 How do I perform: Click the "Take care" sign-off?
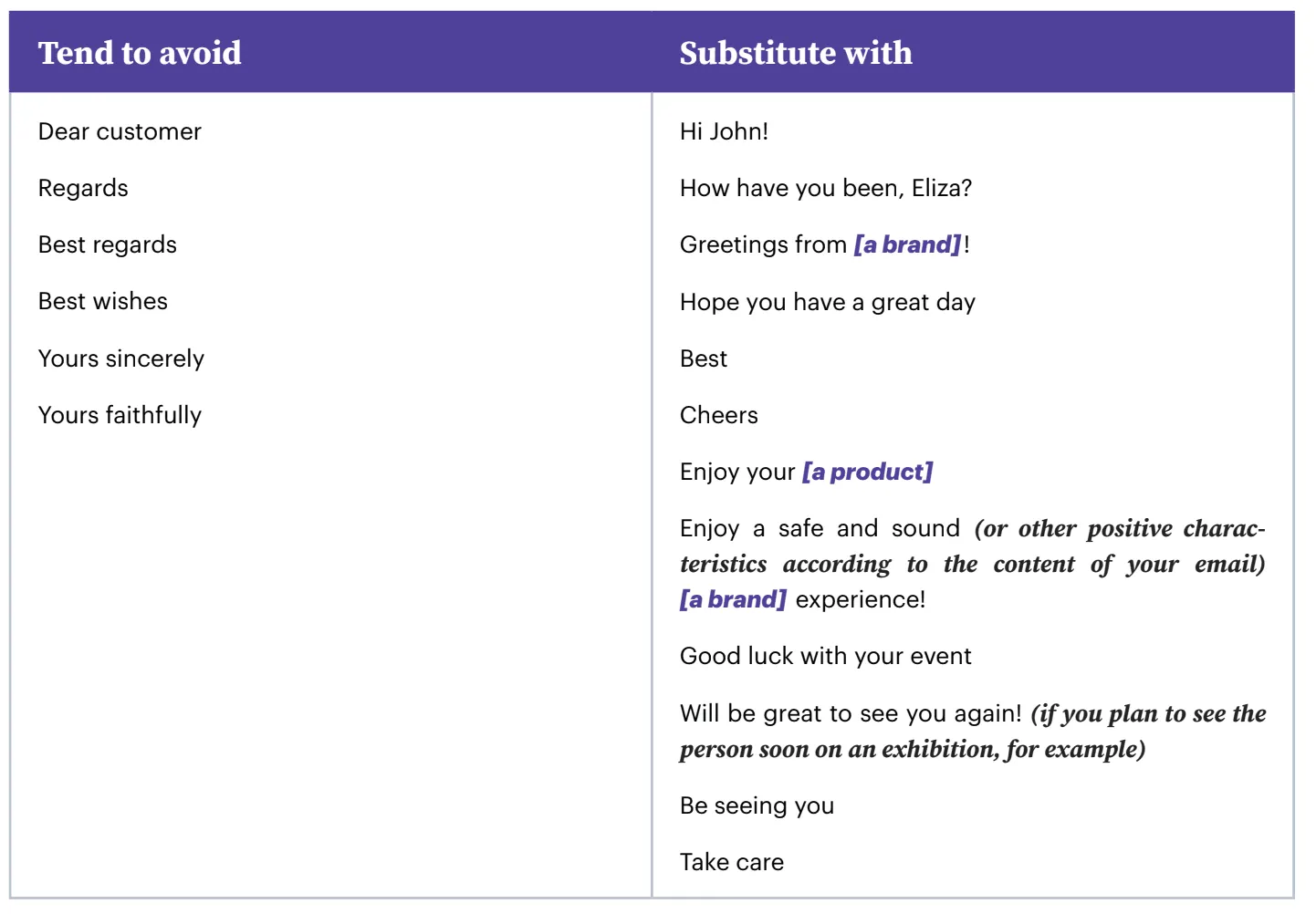point(732,862)
